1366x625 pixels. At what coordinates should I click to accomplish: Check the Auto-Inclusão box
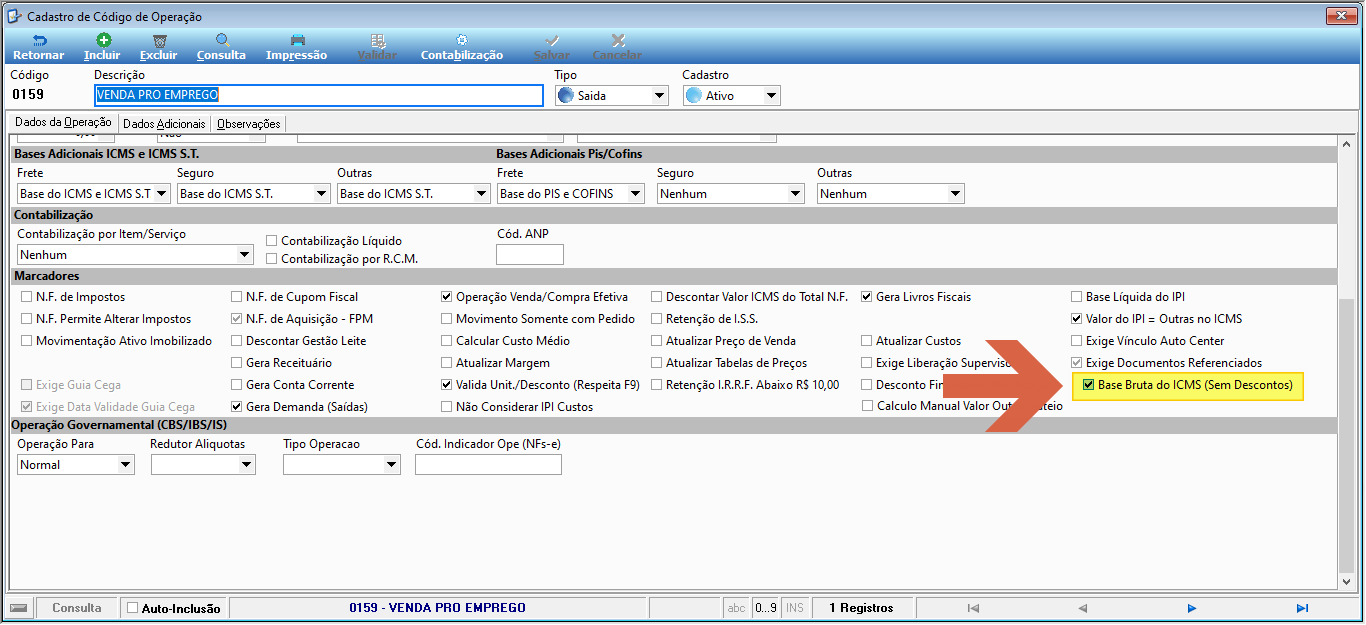(x=133, y=608)
